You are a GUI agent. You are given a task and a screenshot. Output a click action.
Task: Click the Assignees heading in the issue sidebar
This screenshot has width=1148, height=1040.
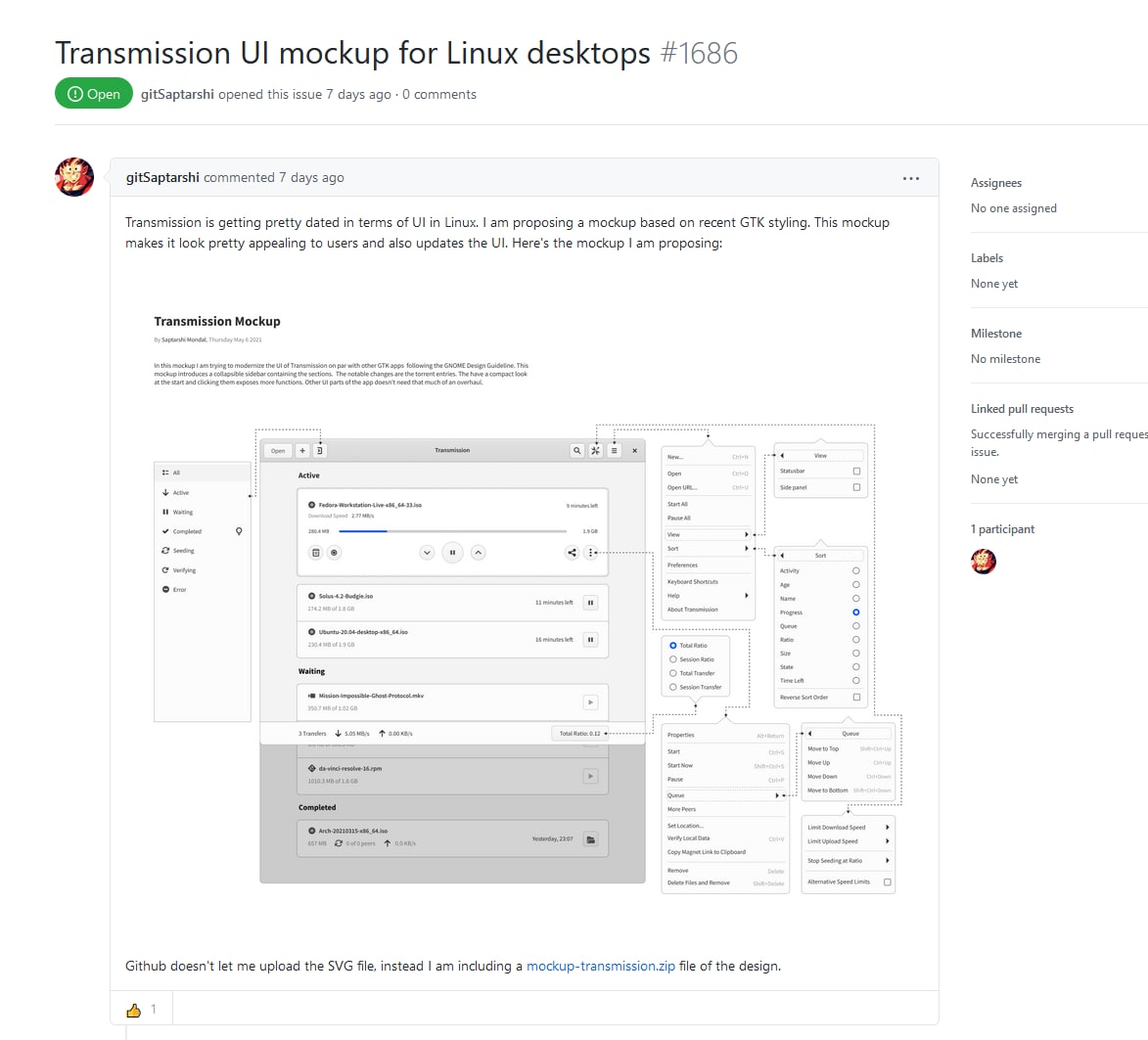(996, 183)
